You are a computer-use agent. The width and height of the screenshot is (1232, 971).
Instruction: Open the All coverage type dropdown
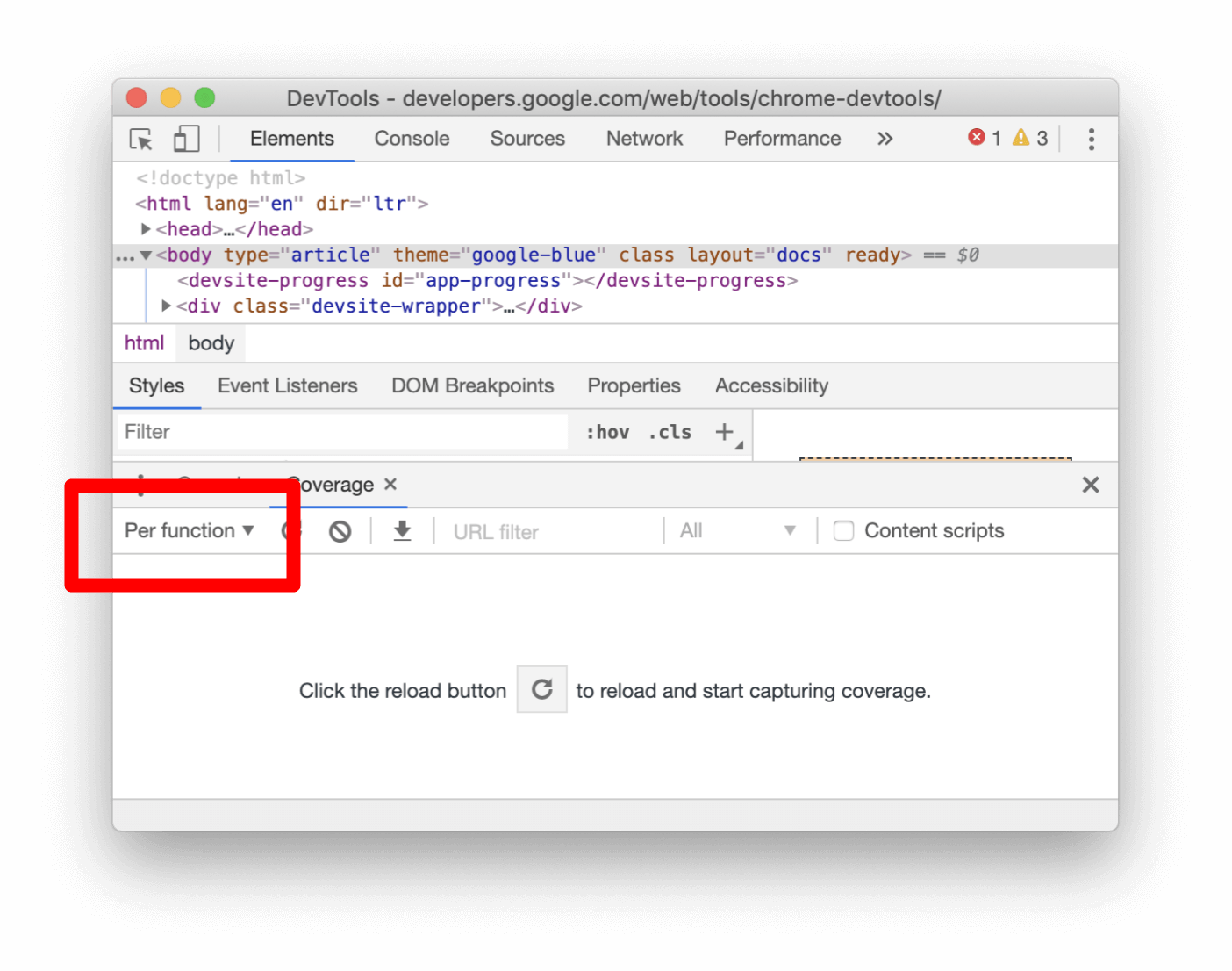tap(739, 530)
